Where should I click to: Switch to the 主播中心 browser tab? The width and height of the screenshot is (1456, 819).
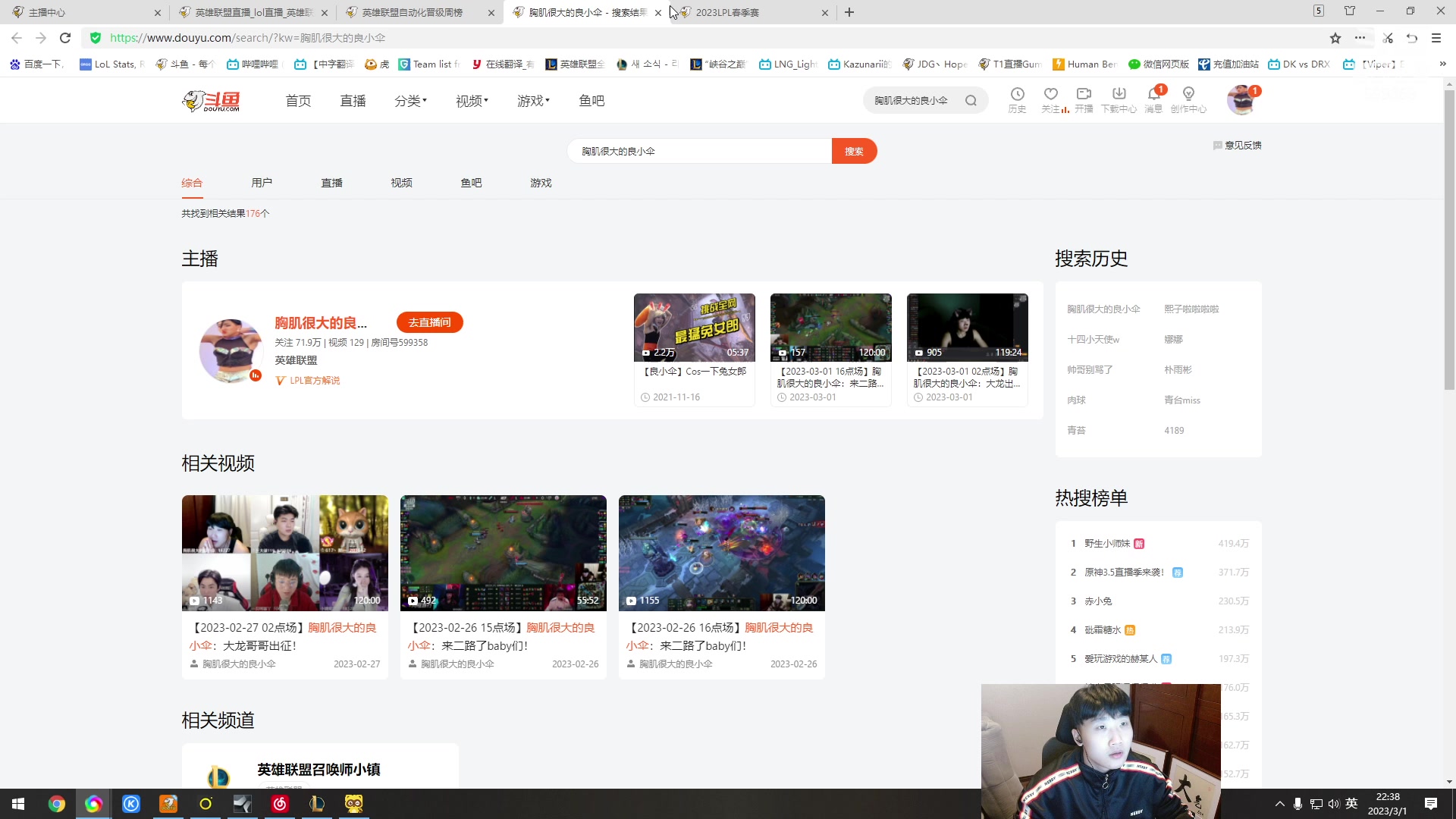(83, 12)
